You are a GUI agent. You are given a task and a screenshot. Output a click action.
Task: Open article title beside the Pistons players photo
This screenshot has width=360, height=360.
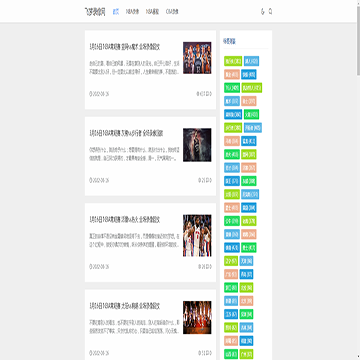[x=125, y=220]
